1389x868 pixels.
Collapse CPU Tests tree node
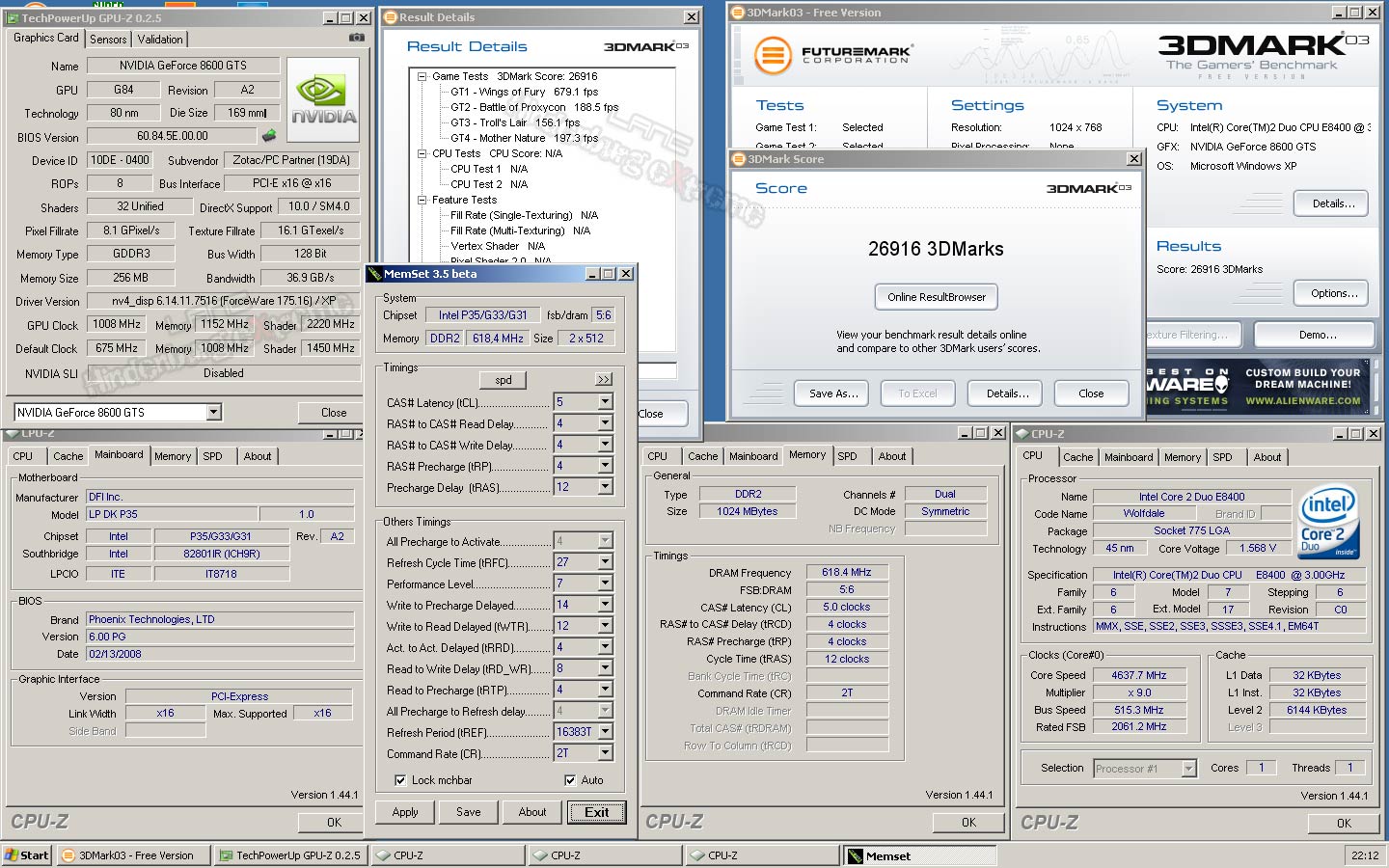[x=422, y=153]
